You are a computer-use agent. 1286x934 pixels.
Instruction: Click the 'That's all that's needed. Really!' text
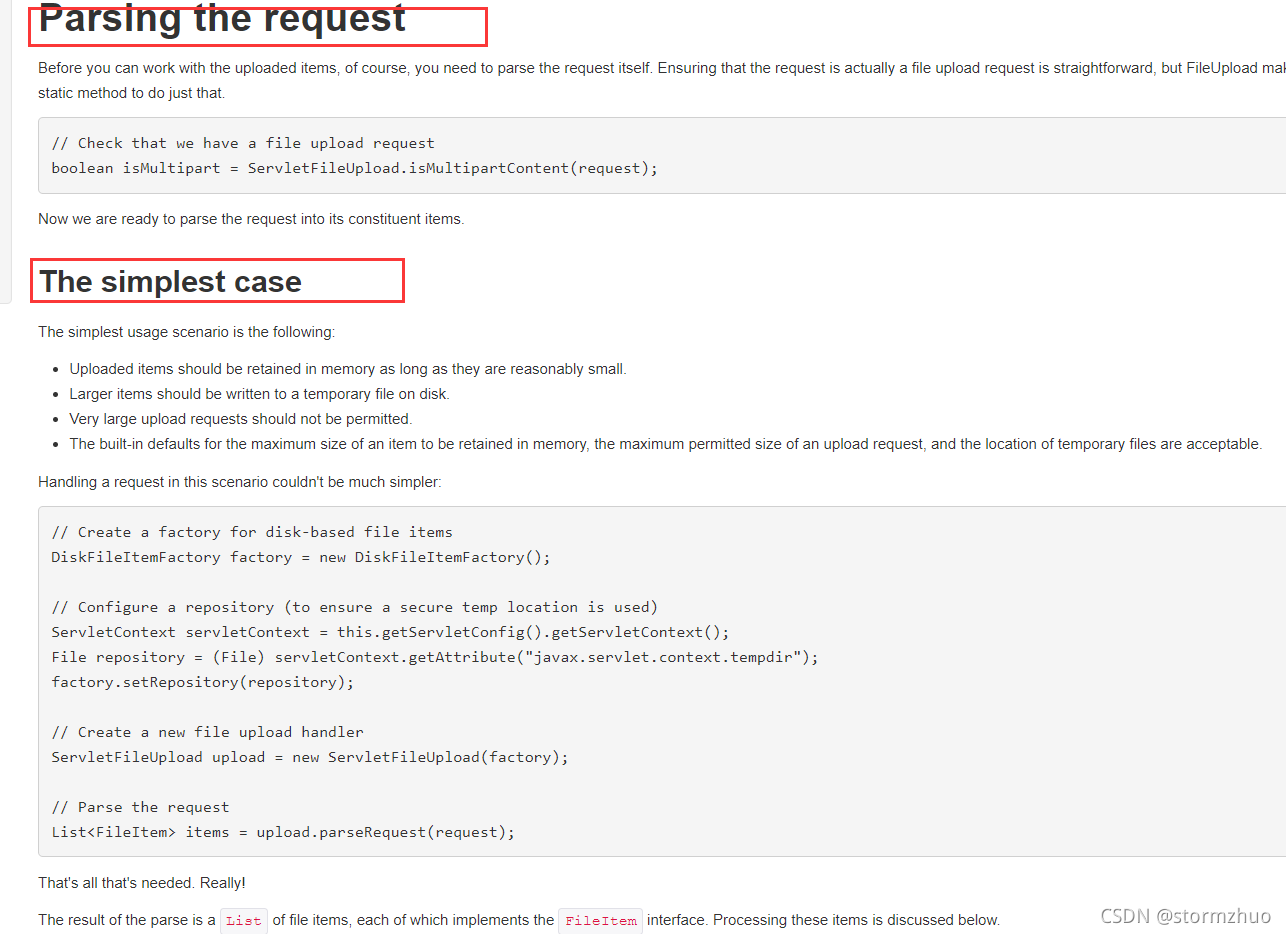coord(142,883)
